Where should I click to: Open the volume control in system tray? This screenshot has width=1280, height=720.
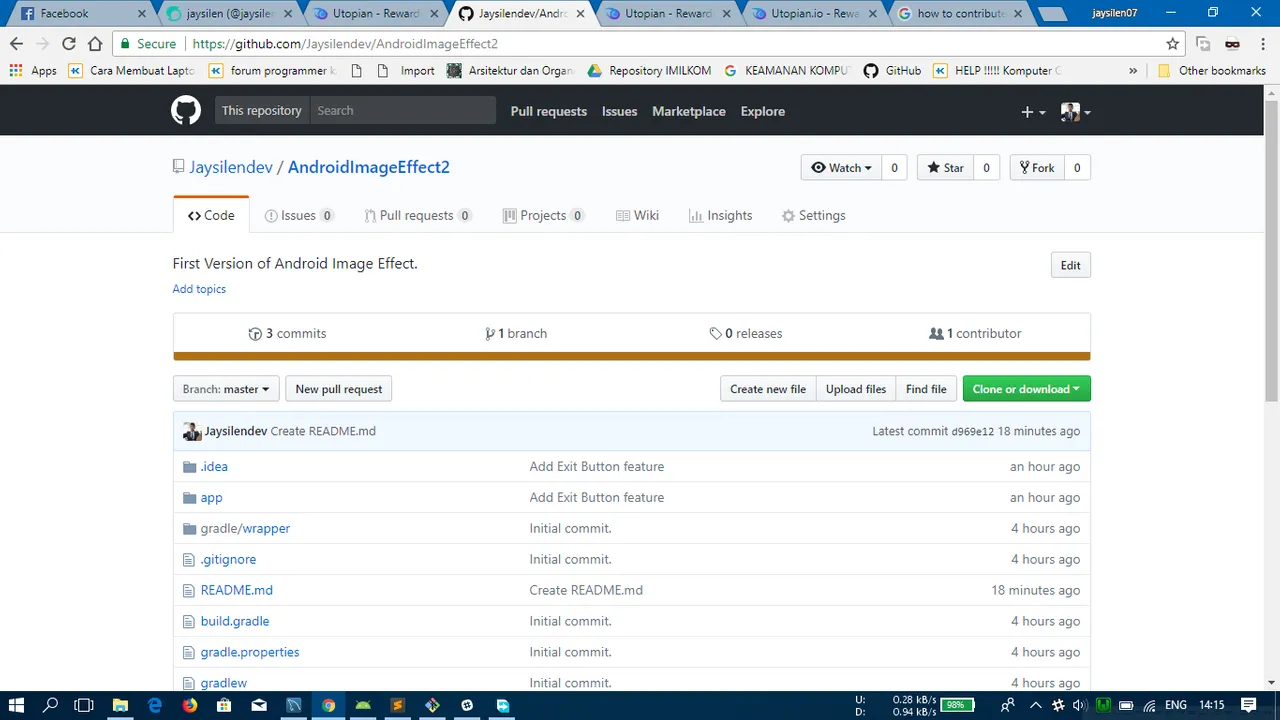pyautogui.click(x=1079, y=705)
